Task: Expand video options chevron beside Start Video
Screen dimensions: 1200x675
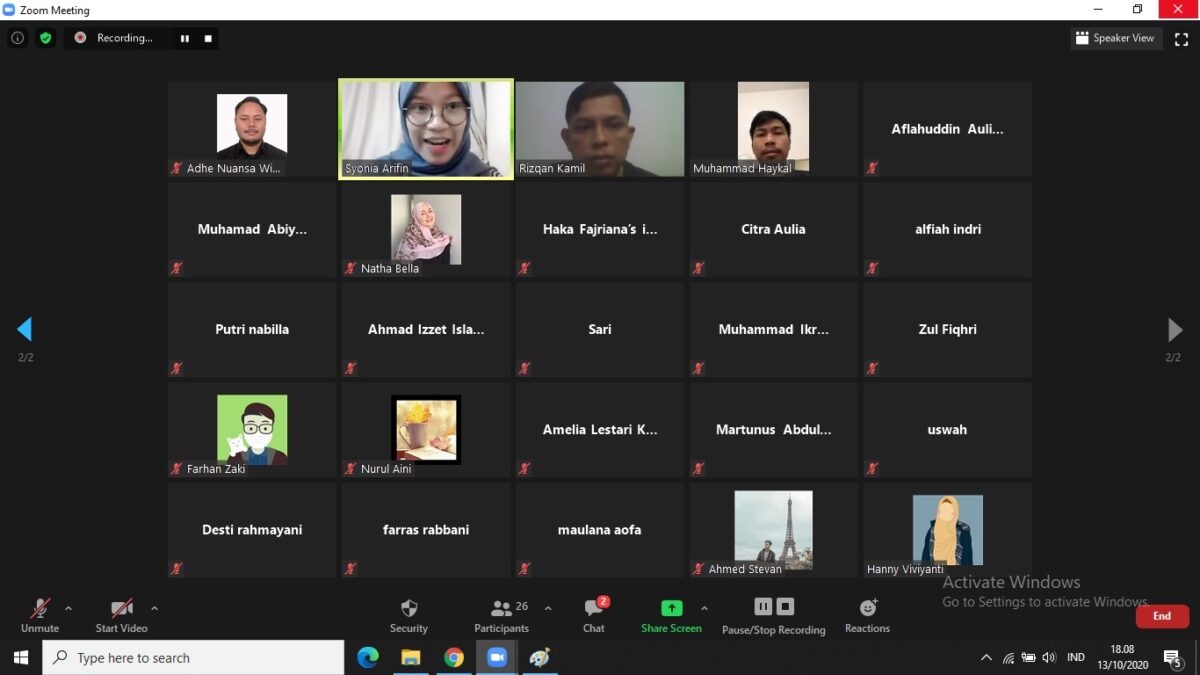Action: point(154,608)
